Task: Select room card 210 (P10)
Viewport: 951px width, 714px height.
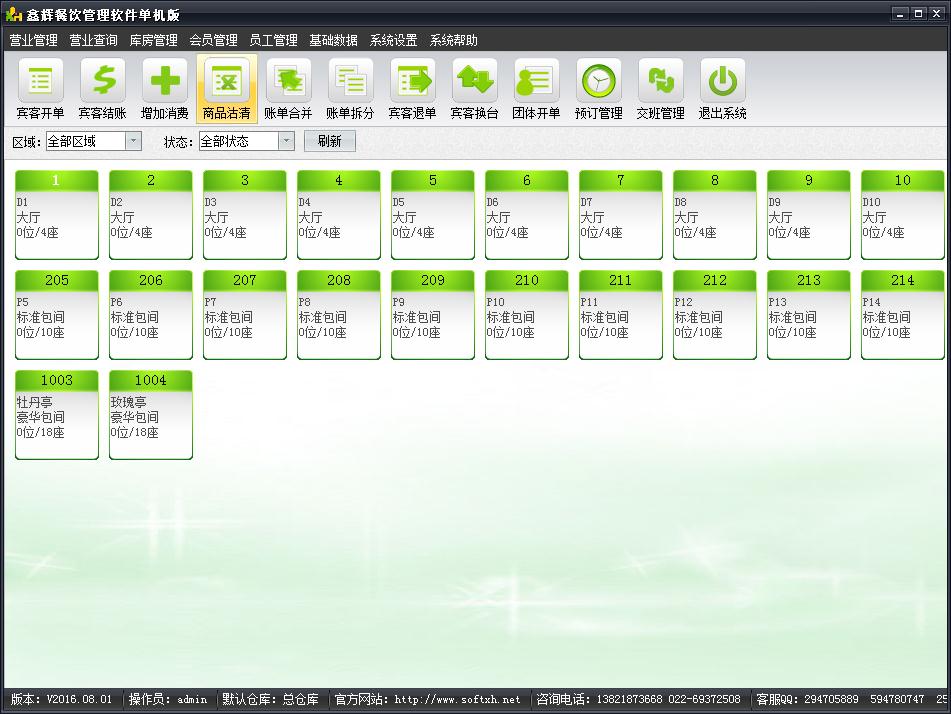Action: point(526,315)
